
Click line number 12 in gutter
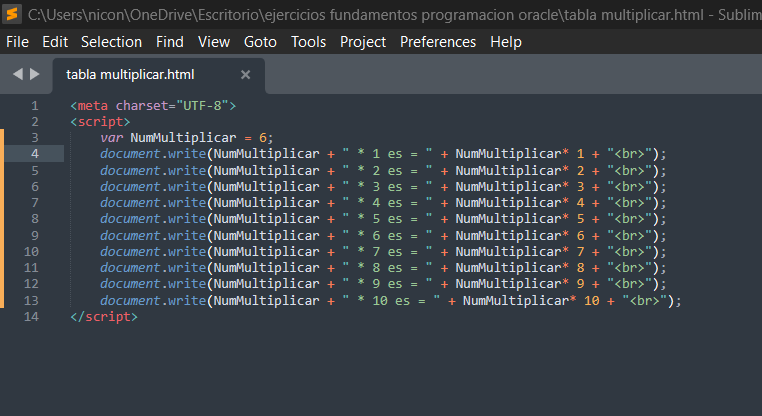[31, 284]
